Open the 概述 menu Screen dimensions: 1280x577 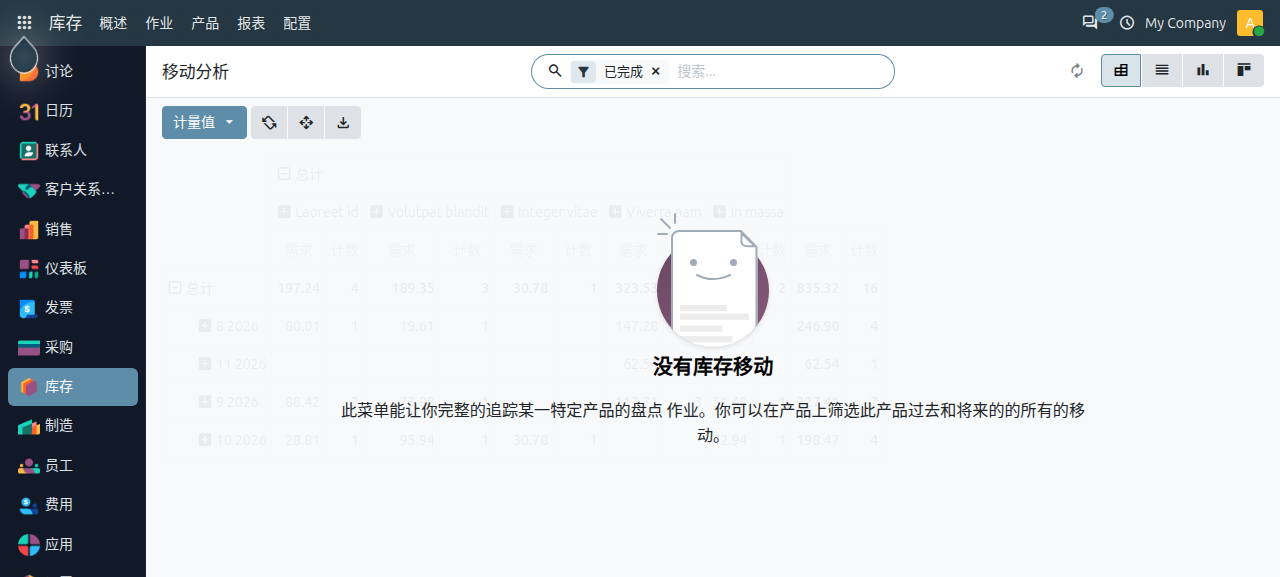click(x=113, y=23)
